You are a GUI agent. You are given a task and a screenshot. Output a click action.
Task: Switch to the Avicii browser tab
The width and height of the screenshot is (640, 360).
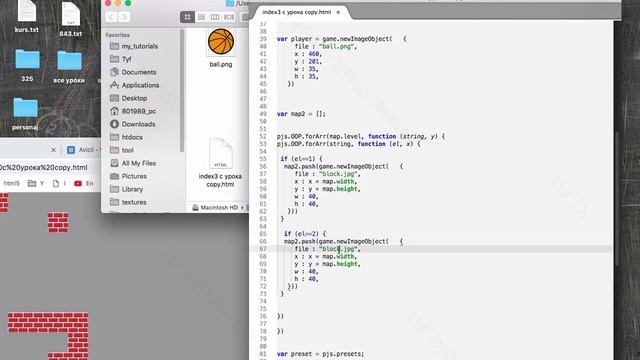pyautogui.click(x=83, y=150)
